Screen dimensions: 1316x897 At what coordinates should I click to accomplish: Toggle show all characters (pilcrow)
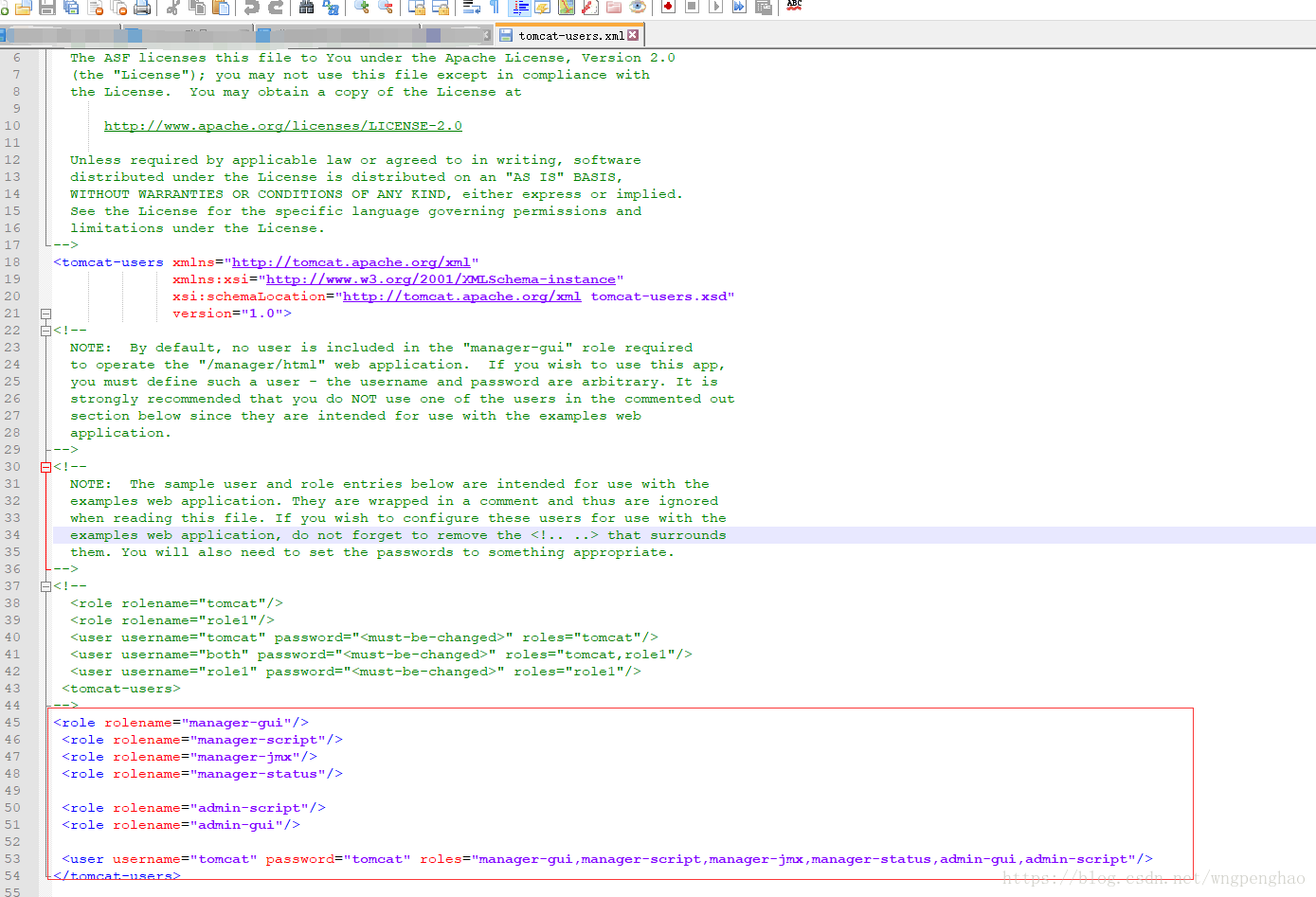[x=495, y=8]
